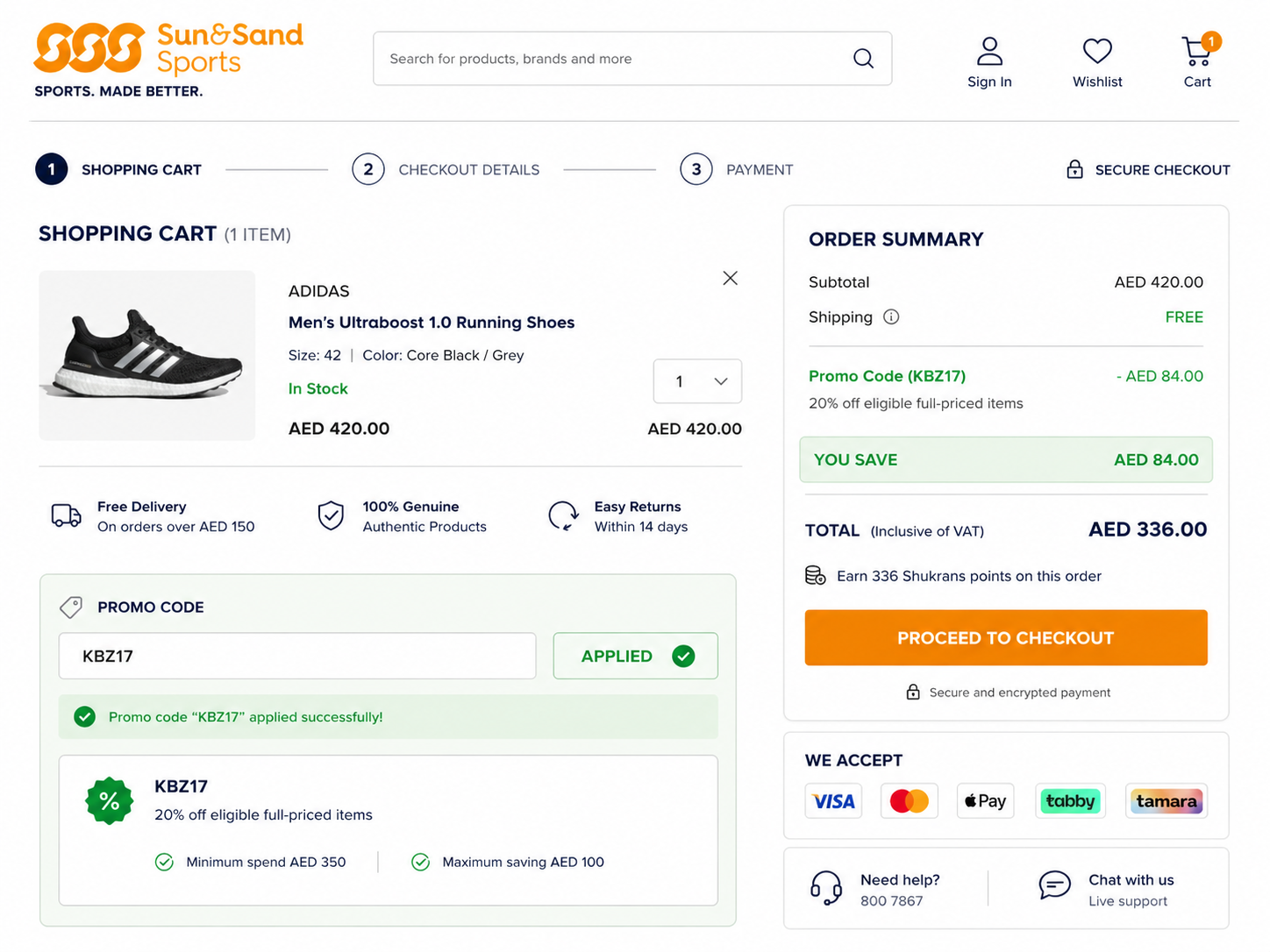Open the Sign In account icon
Image resolution: width=1270 pixels, height=952 pixels.
point(989,51)
